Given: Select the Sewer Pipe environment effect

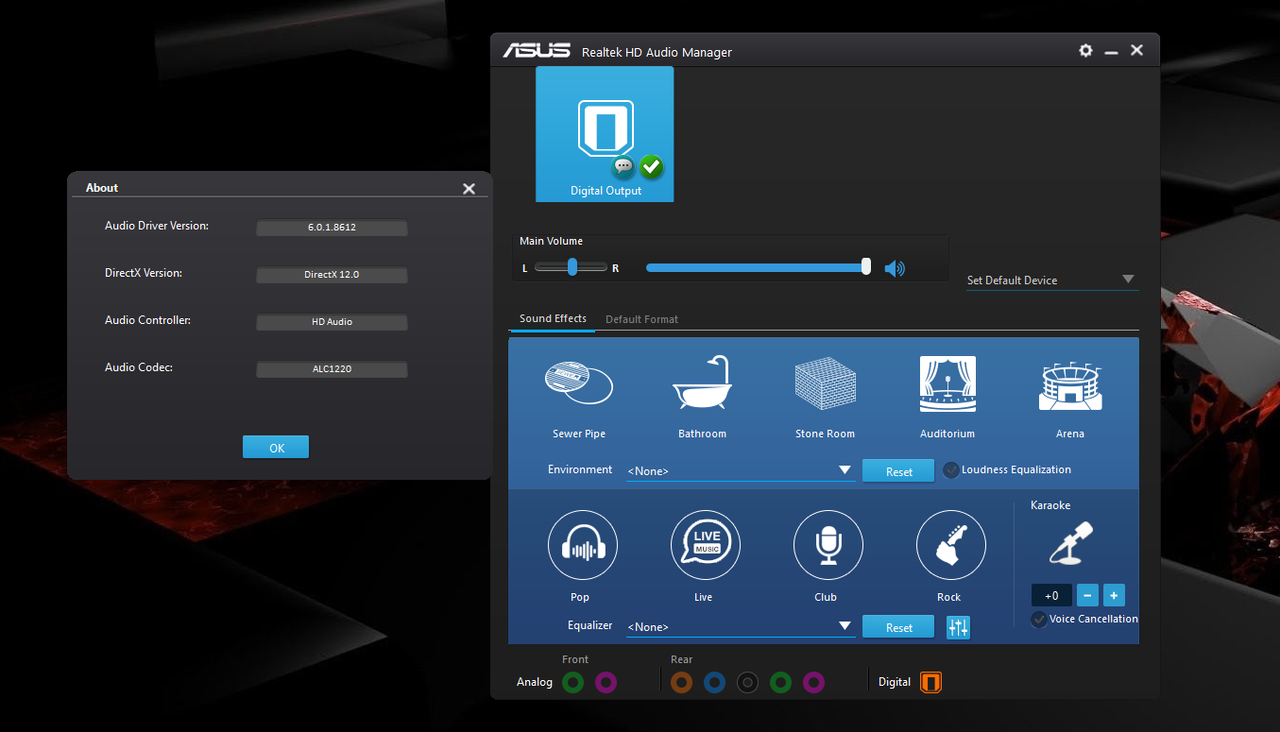Looking at the screenshot, I should 579,383.
